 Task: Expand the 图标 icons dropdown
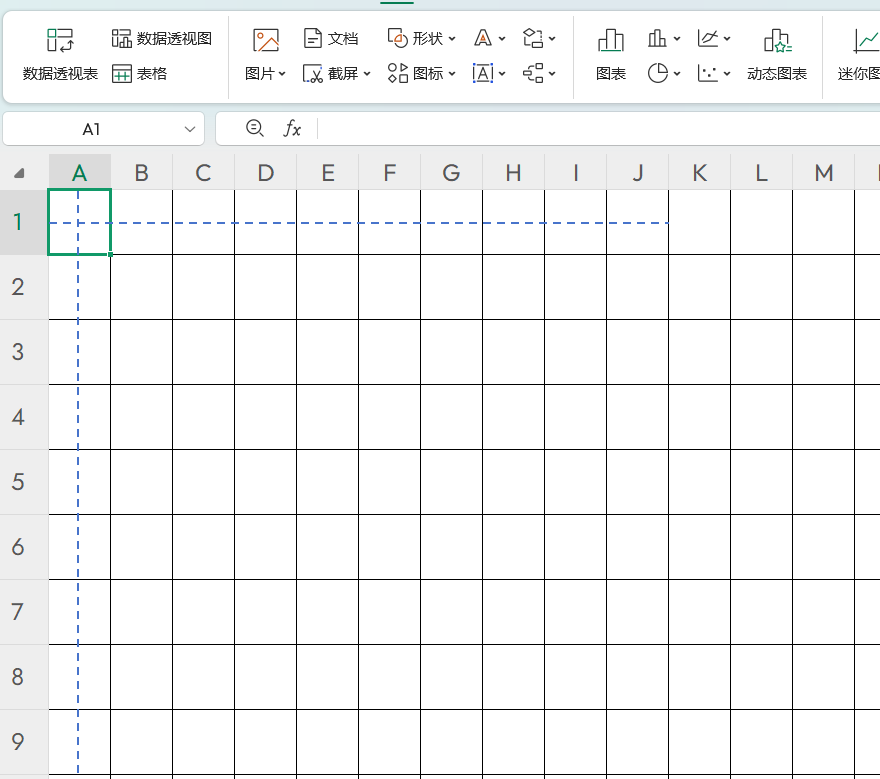(x=452, y=74)
